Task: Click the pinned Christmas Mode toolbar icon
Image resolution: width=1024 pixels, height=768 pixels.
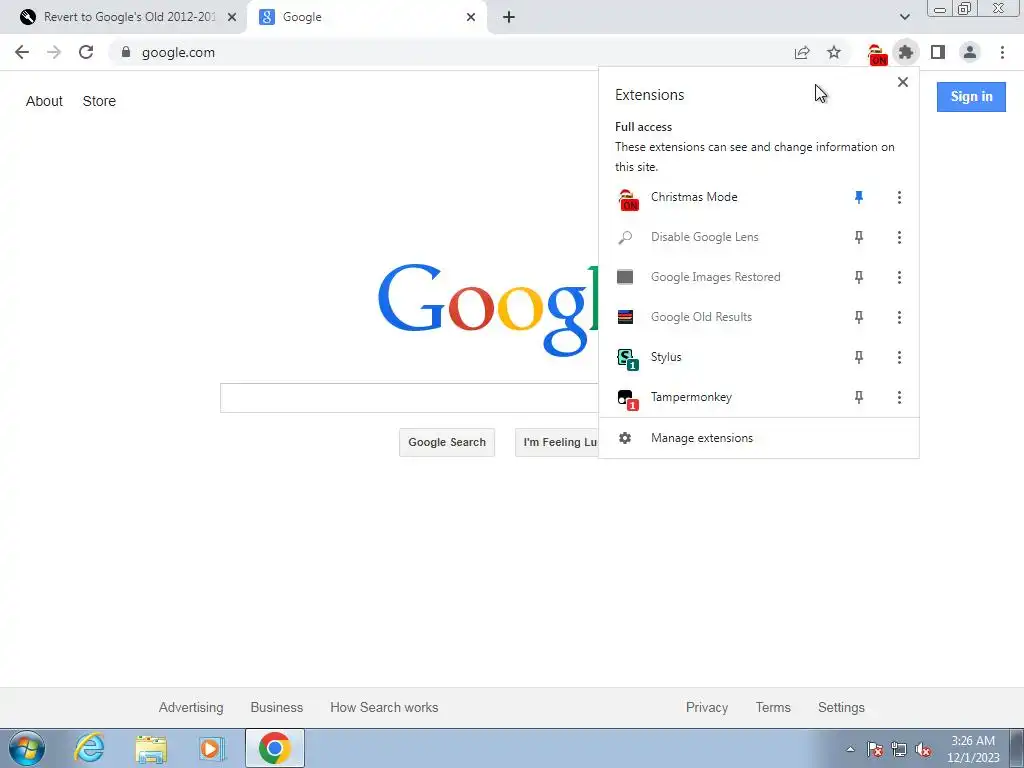Action: coord(876,54)
